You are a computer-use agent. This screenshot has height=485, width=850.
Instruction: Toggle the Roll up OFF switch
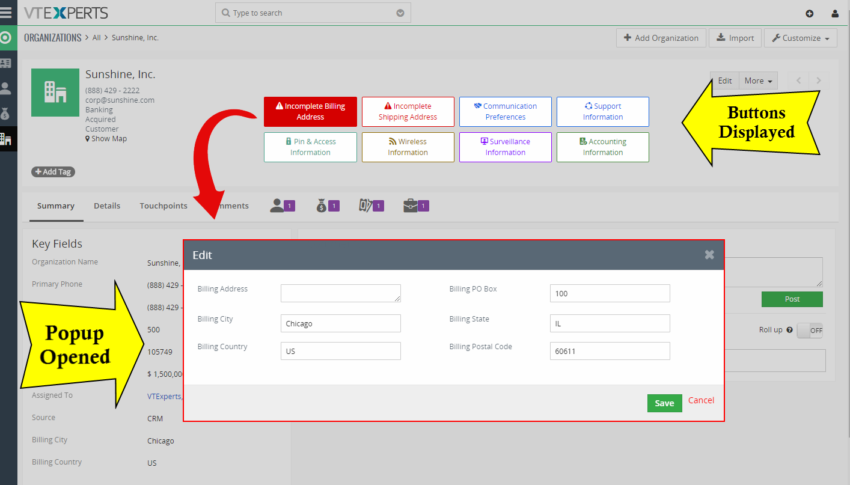[810, 330]
